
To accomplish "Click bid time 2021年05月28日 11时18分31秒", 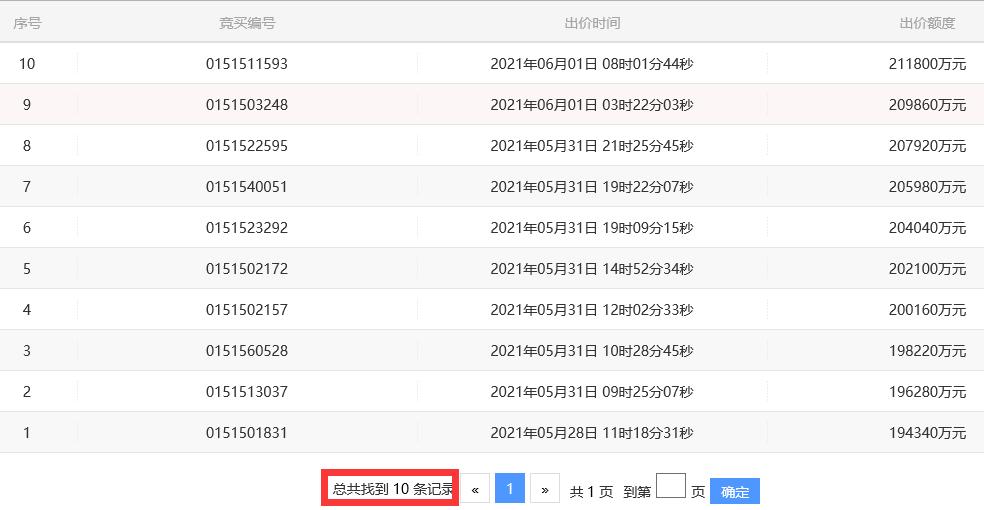I will [592, 432].
